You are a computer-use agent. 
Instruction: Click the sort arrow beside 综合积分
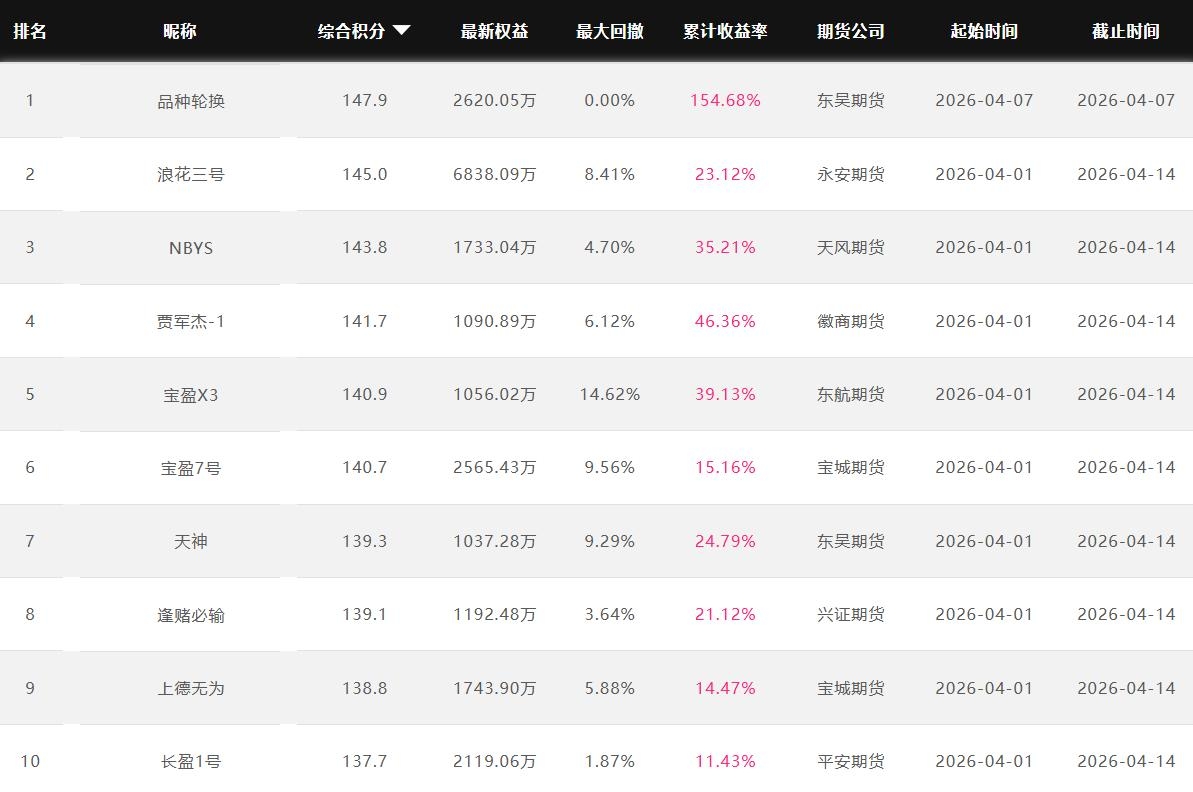[402, 31]
